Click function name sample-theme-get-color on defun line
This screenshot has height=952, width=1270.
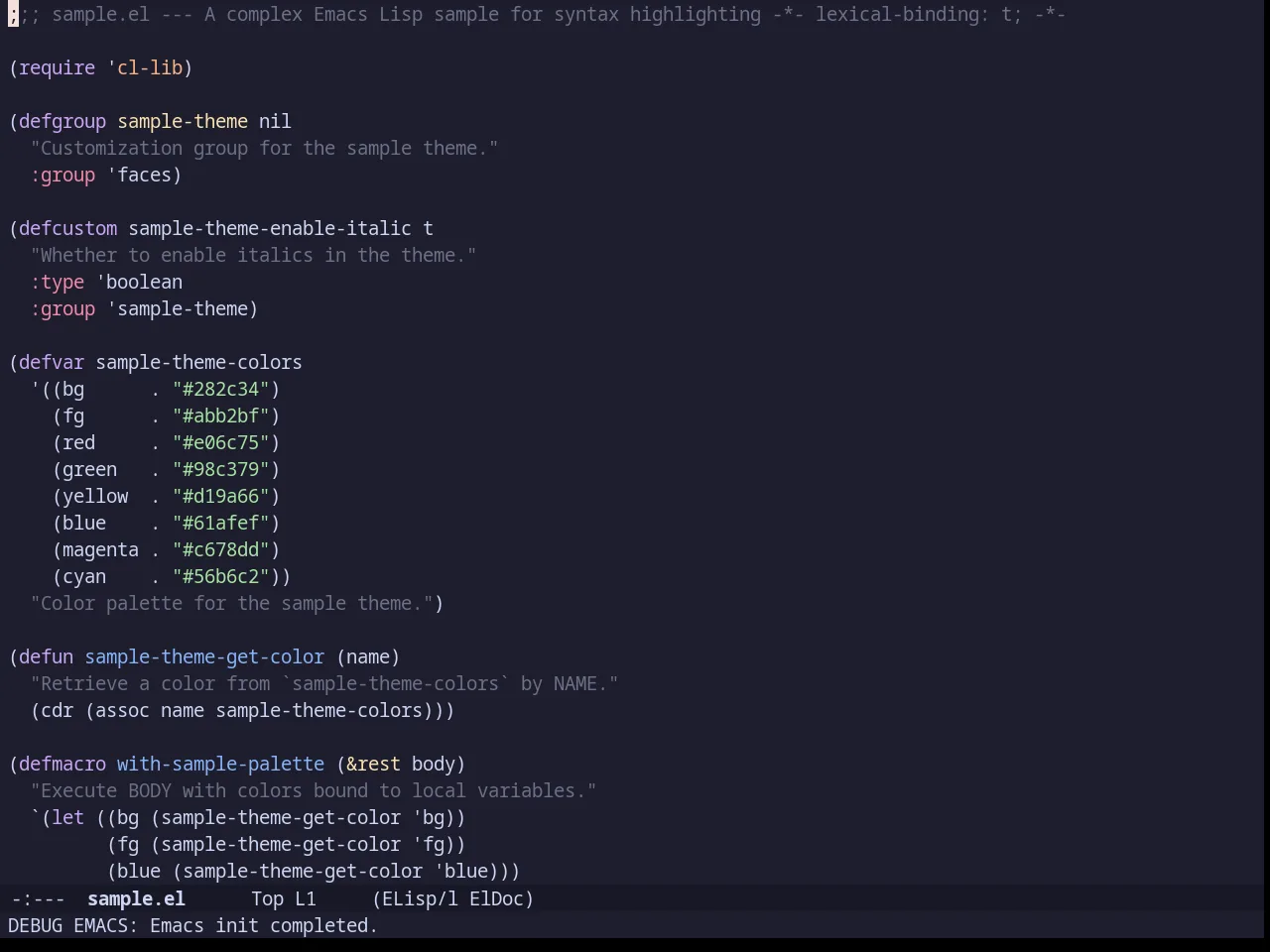tap(204, 656)
